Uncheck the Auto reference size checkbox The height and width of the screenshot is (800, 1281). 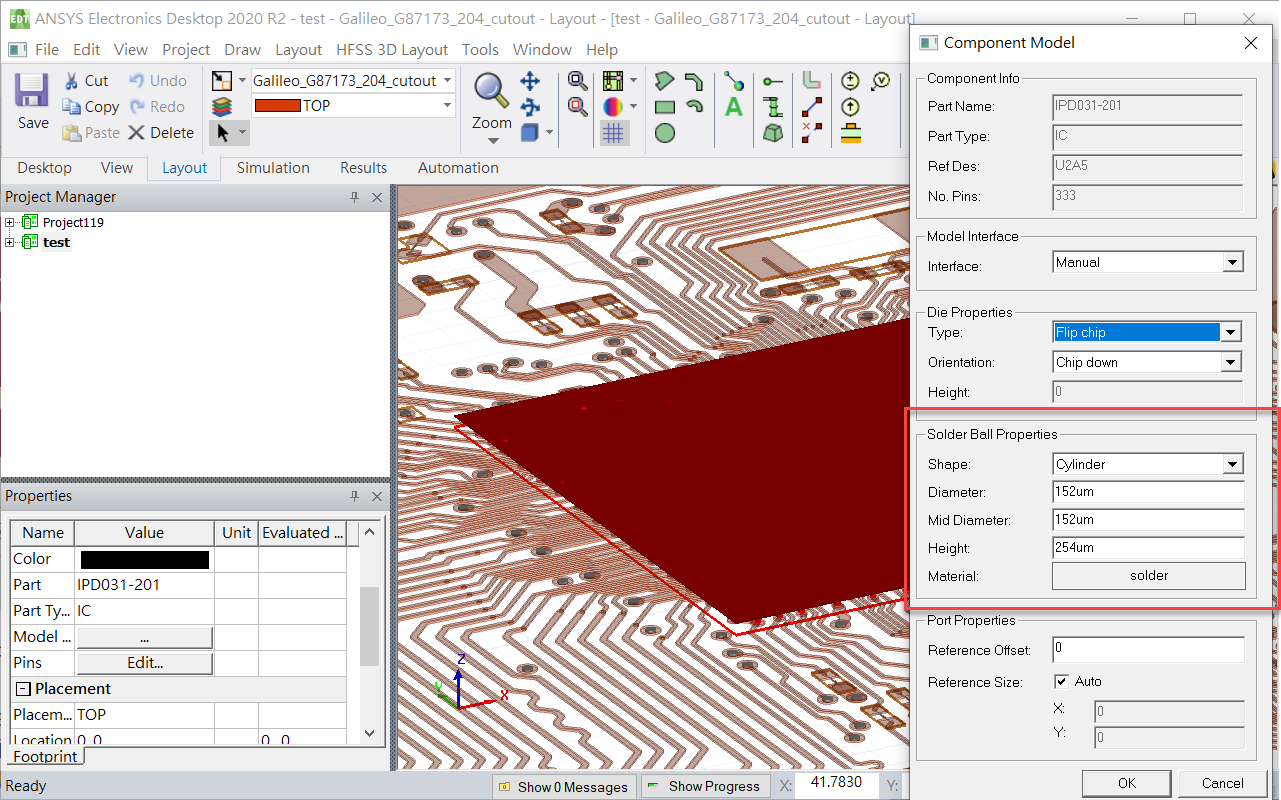(x=1062, y=681)
